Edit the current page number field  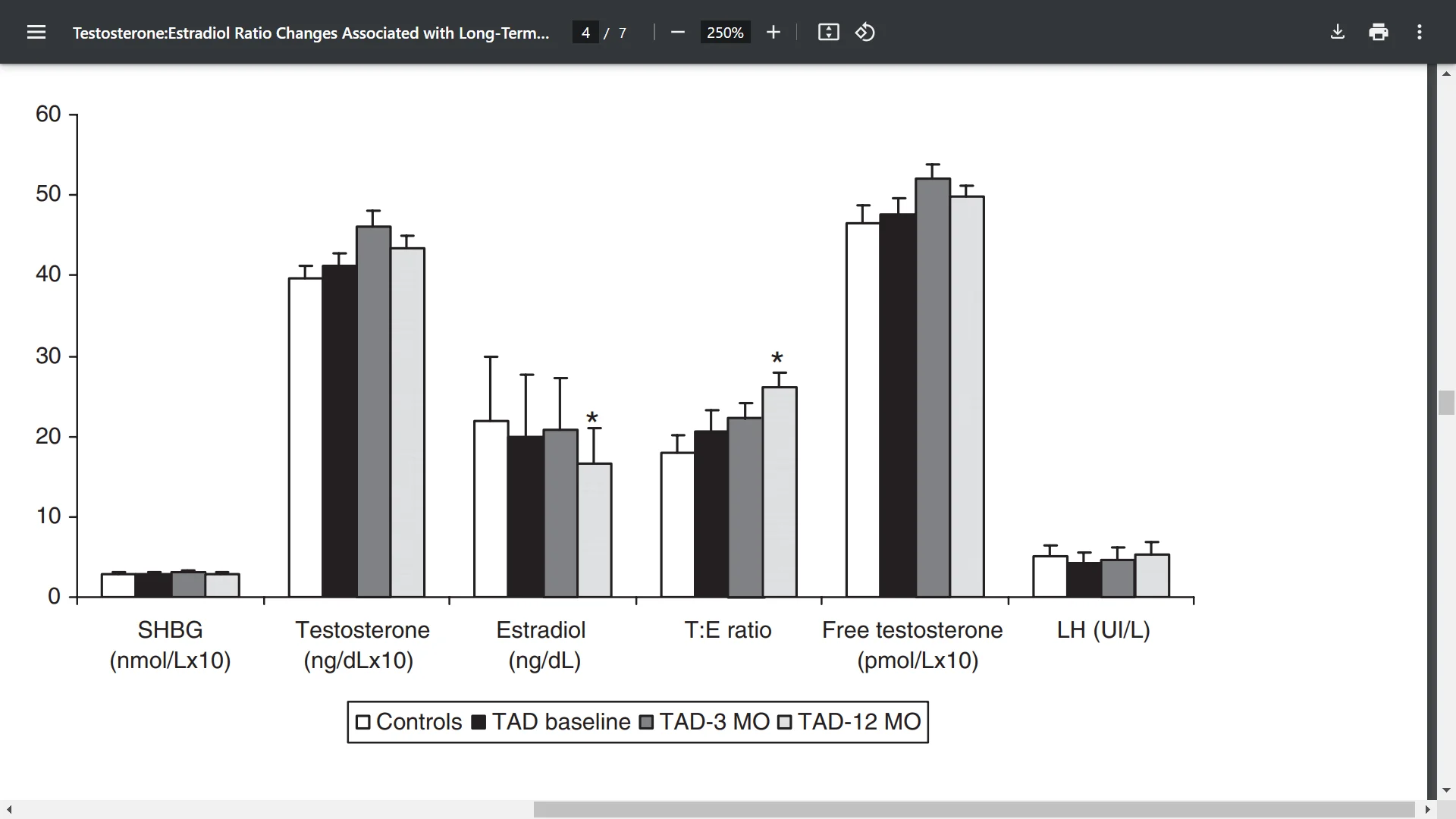585,33
